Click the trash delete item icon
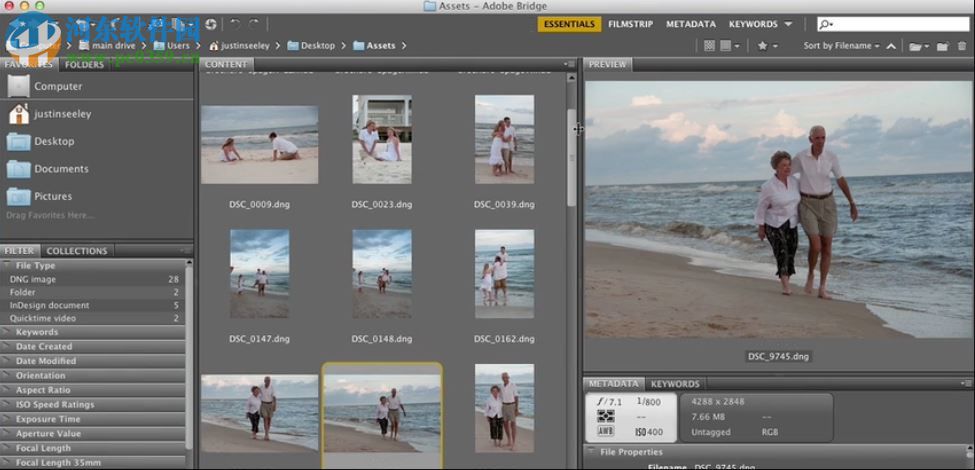 click(961, 45)
